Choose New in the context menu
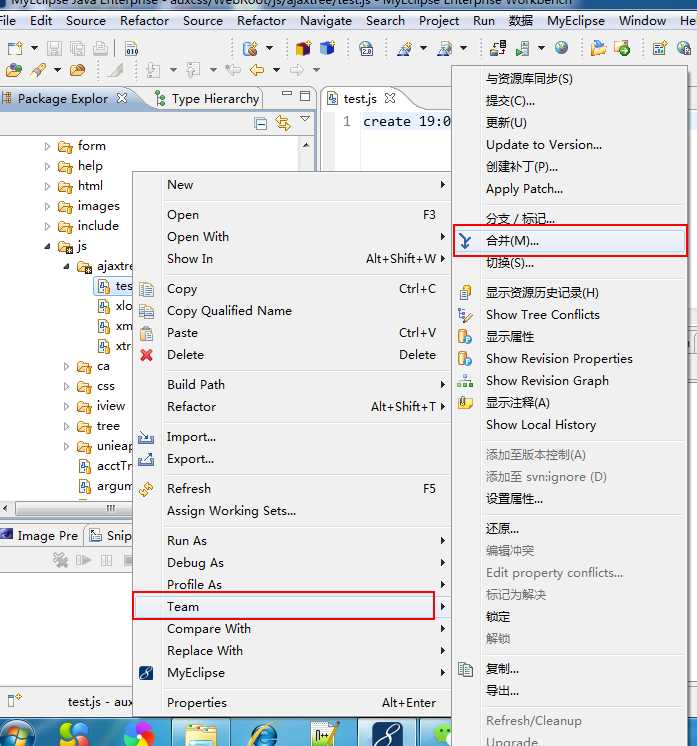The image size is (697, 746). 291,185
